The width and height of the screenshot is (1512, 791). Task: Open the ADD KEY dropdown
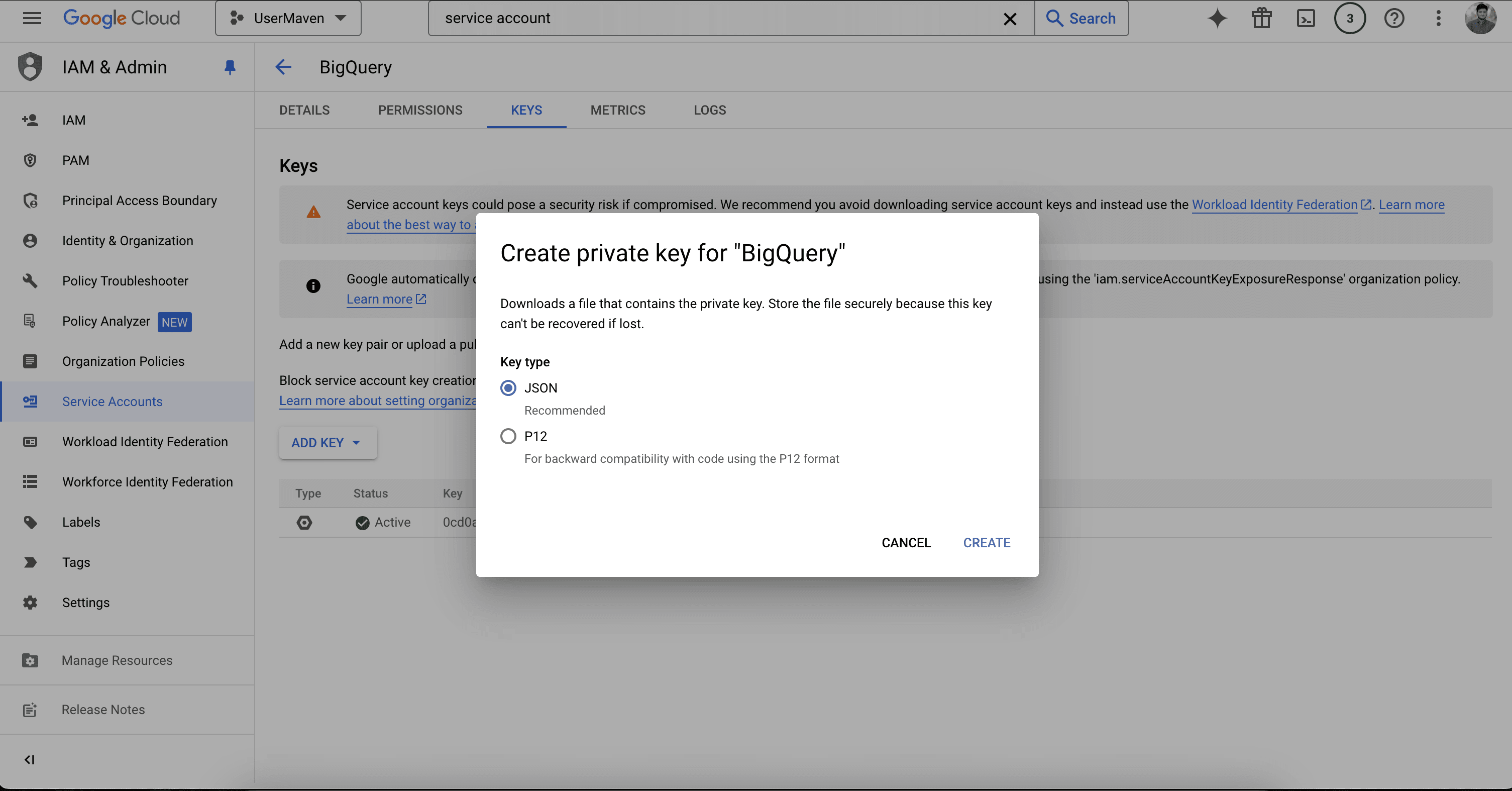tap(327, 443)
